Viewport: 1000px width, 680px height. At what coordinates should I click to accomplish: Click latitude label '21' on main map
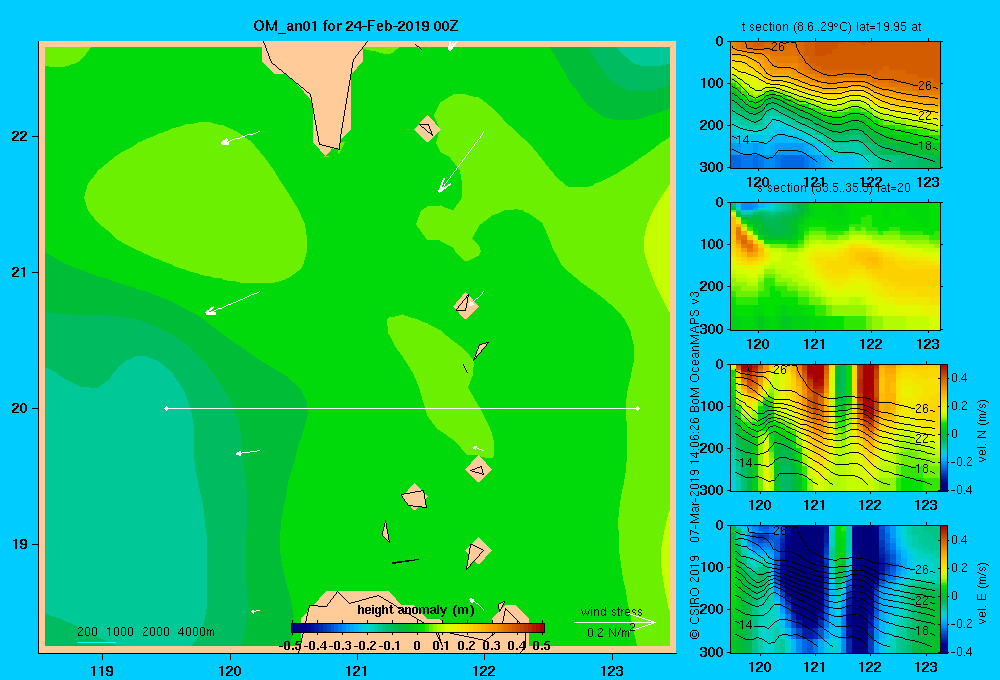pos(20,272)
